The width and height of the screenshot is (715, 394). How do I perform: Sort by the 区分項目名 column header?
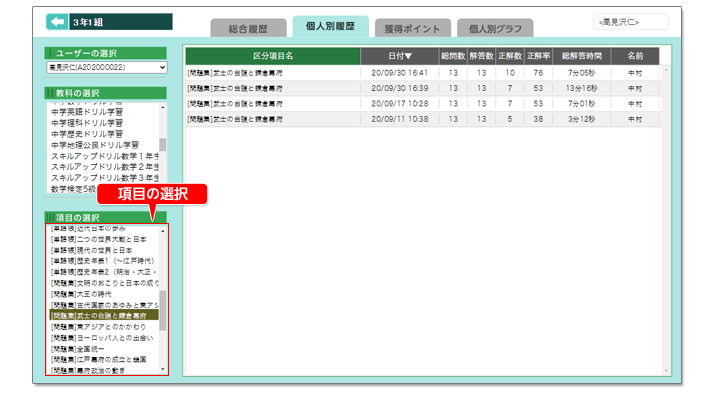[x=273, y=56]
